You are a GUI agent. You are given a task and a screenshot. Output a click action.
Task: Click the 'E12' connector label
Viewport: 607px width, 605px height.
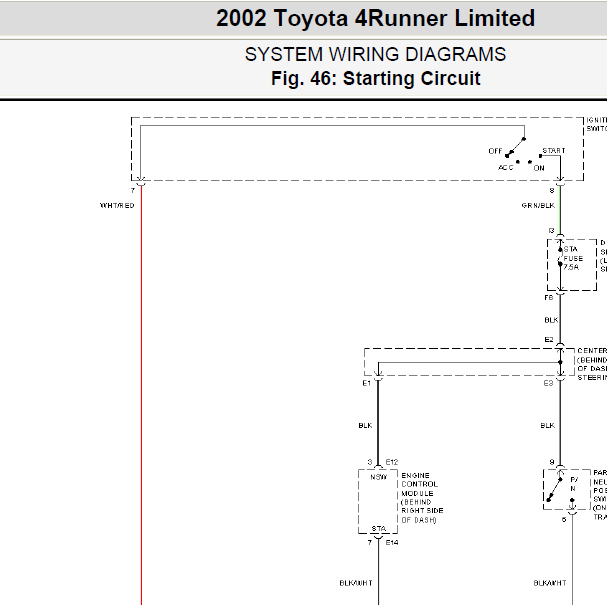coord(392,462)
